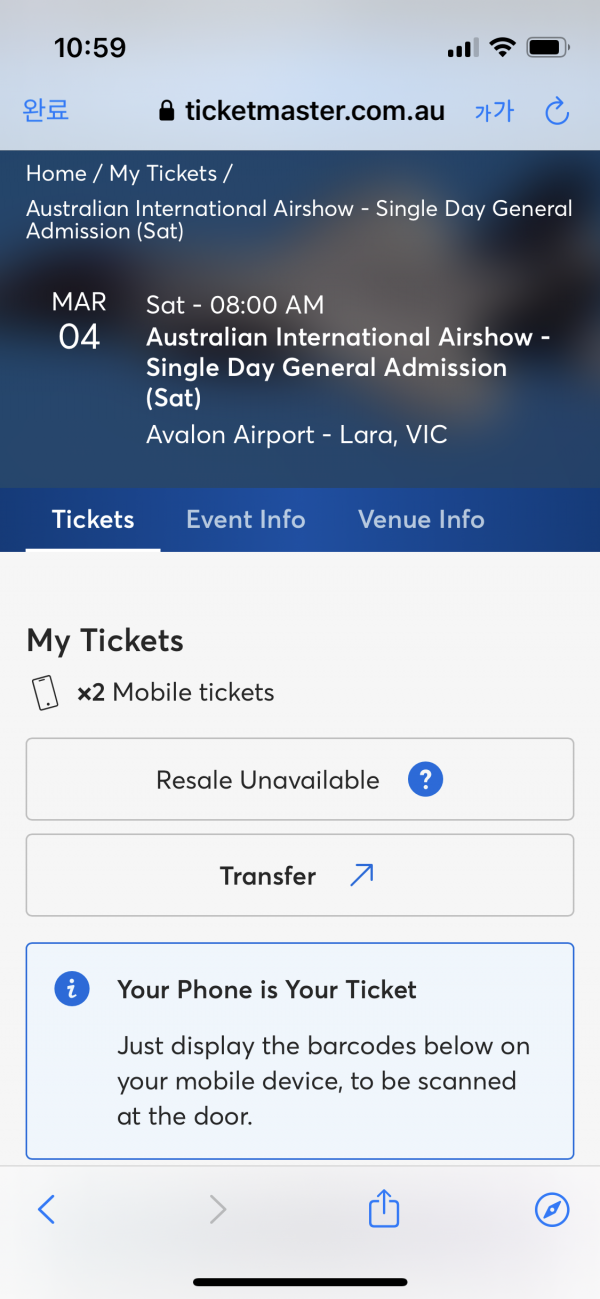Switch to the Event Info tab
The height and width of the screenshot is (1299, 600).
246,519
